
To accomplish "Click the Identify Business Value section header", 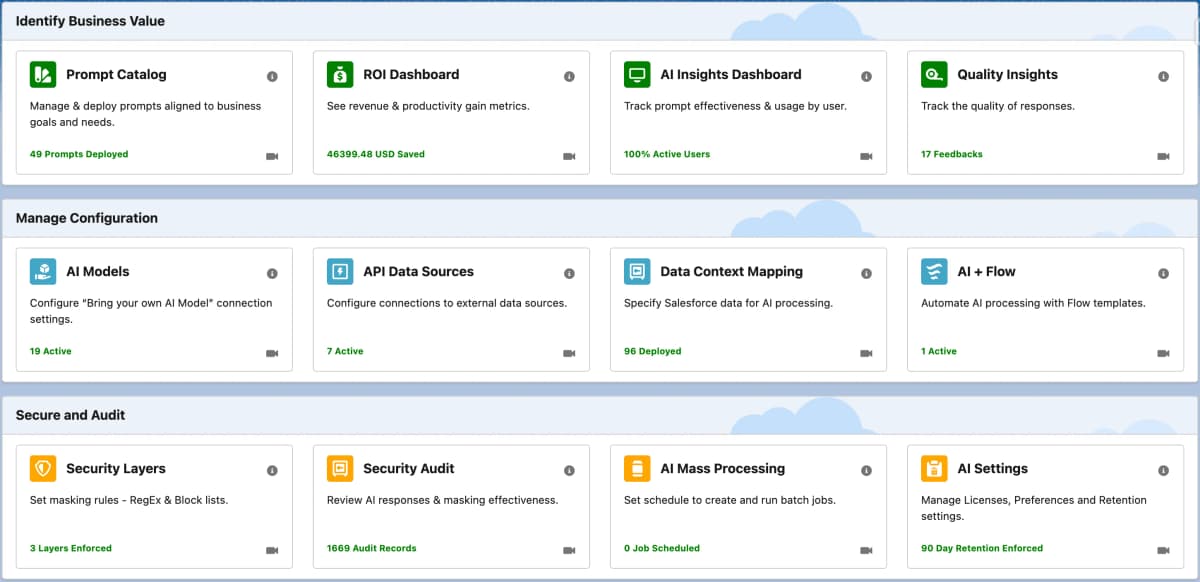I will (90, 21).
